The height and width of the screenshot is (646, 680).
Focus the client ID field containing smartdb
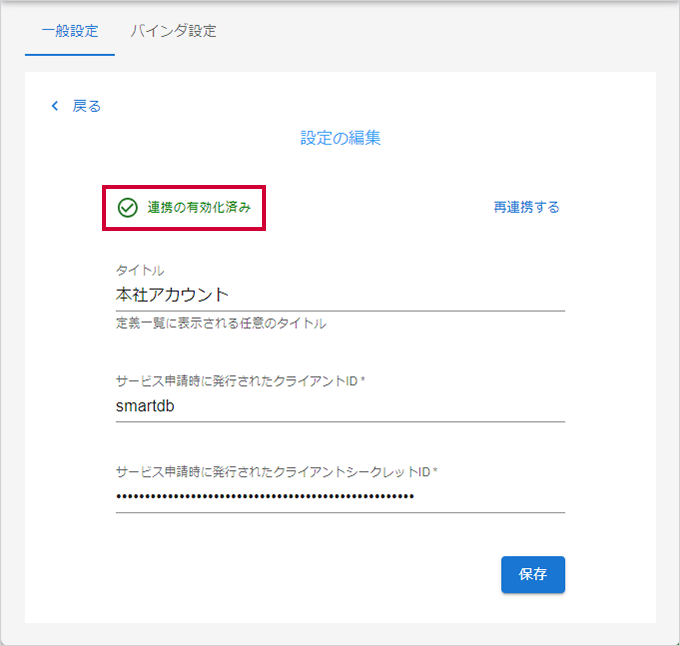pyautogui.click(x=340, y=406)
